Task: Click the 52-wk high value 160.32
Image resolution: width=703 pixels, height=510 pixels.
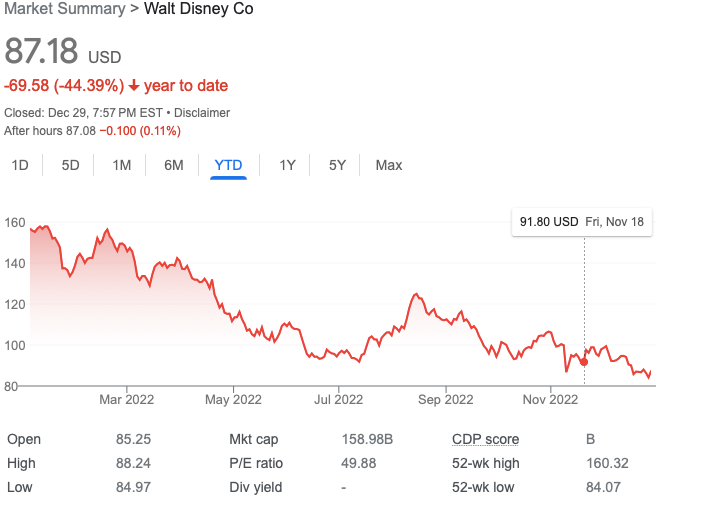Action: tap(608, 463)
